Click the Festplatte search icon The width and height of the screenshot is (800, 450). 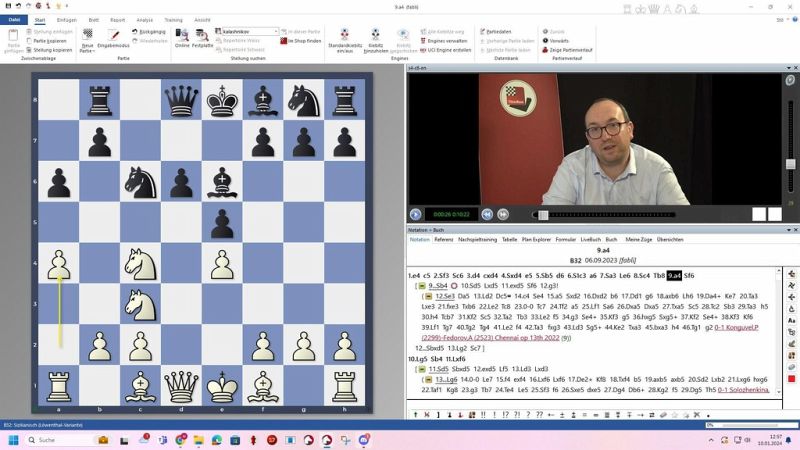click(x=202, y=36)
